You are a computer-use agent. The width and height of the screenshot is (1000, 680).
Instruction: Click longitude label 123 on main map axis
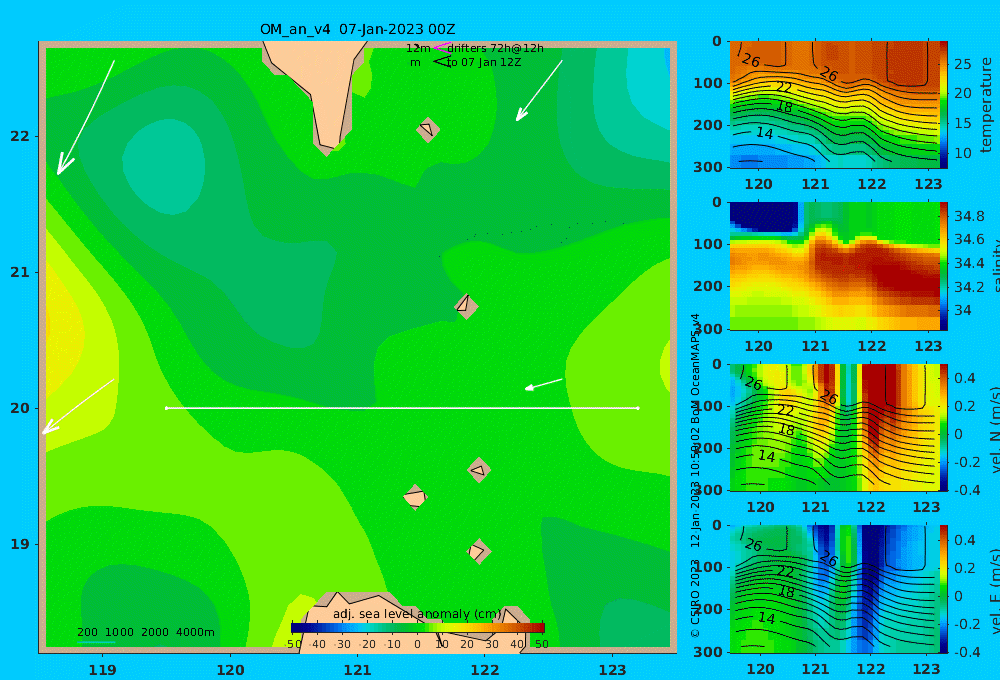coord(612,670)
